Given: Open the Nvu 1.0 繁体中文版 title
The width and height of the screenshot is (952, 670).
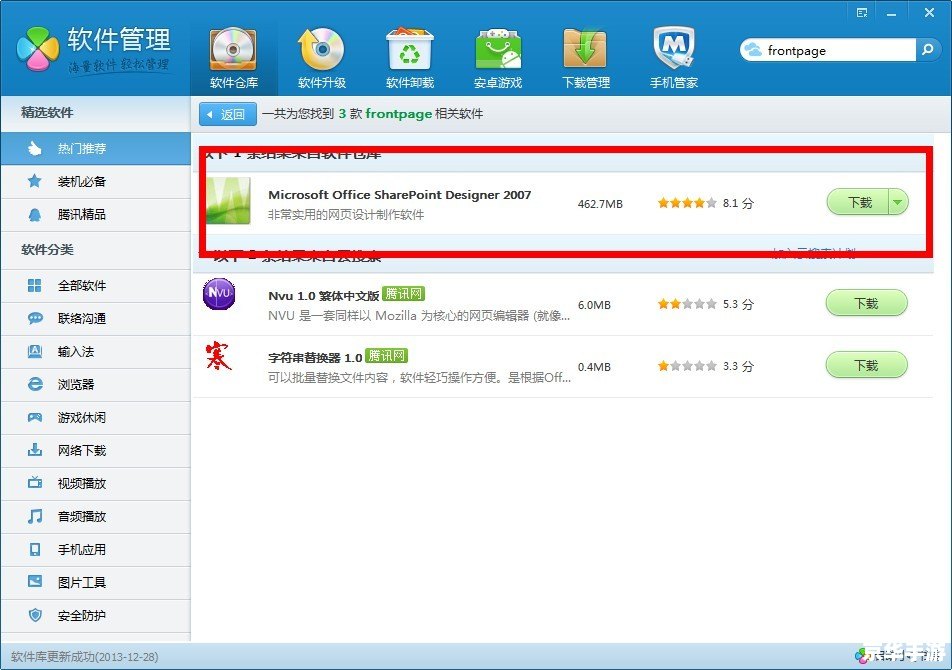Looking at the screenshot, I should pos(324,296).
